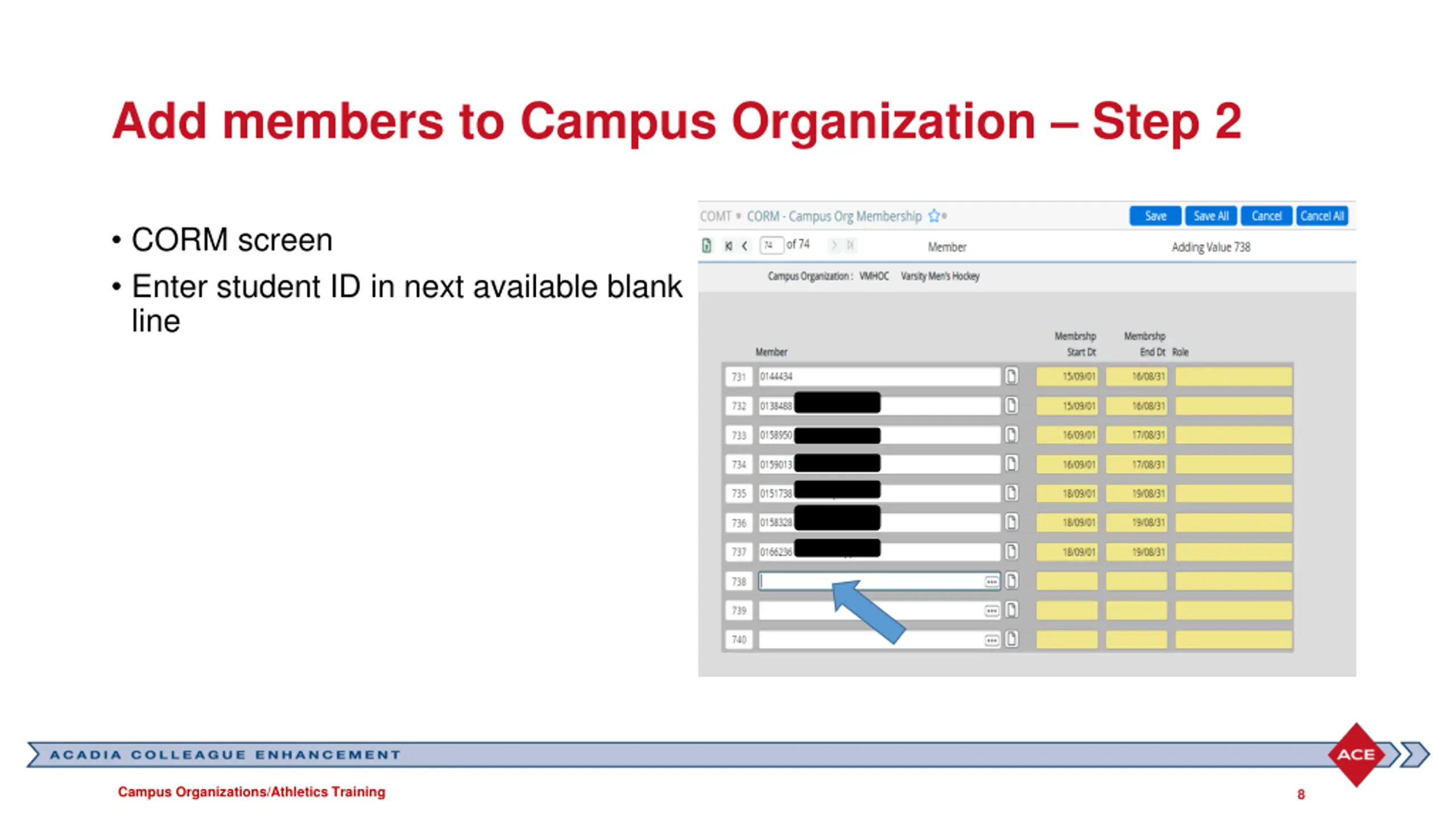This screenshot has width=1456, height=819.
Task: Click end date 17/08/31 in row 734
Action: point(1136,464)
